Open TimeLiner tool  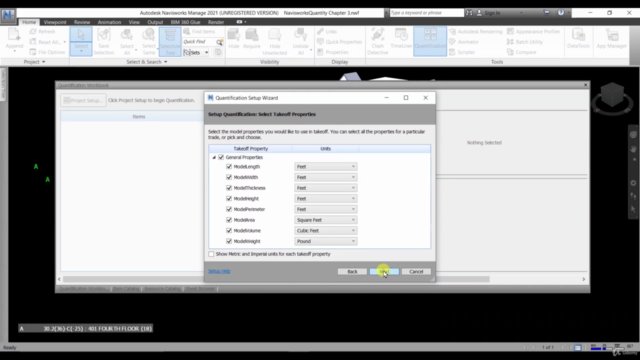(x=401, y=39)
